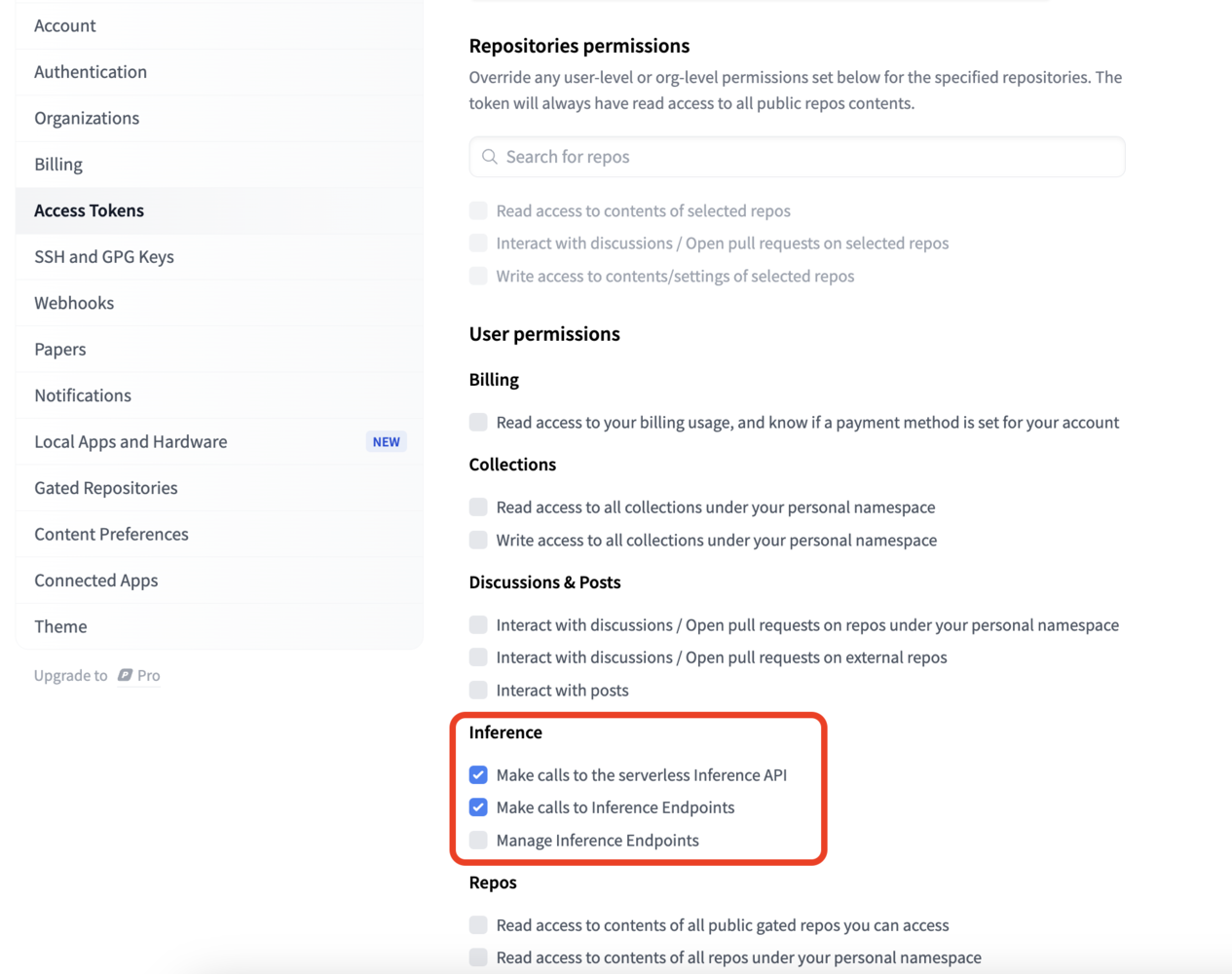1232x974 pixels.
Task: Check discussions on external repos option
Action: (478, 657)
